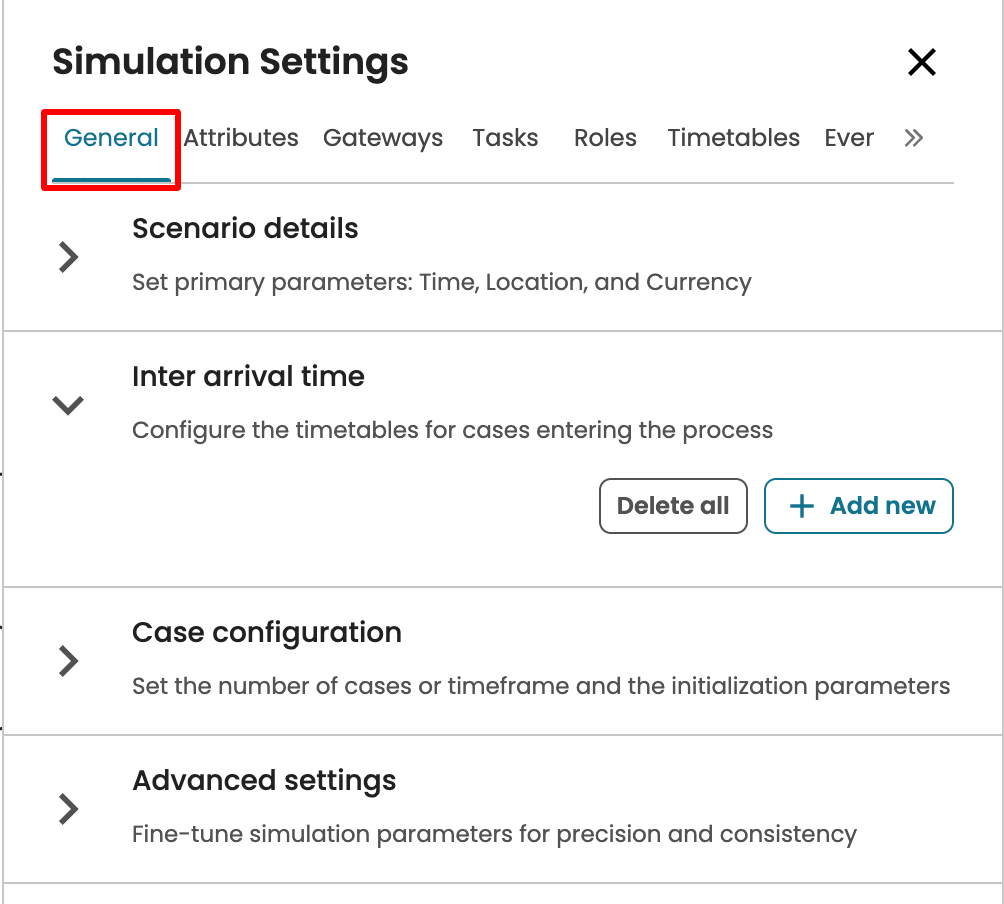Collapse Inter arrival time chevron arrow
Screen dimensions: 1004x904
tap(68, 405)
